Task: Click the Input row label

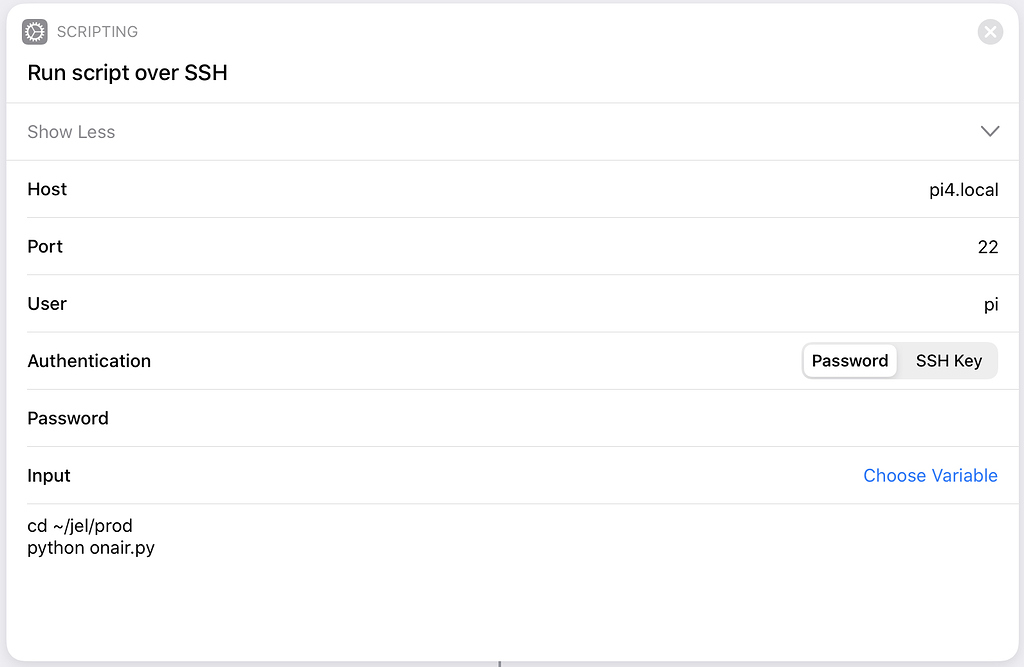Action: point(49,476)
